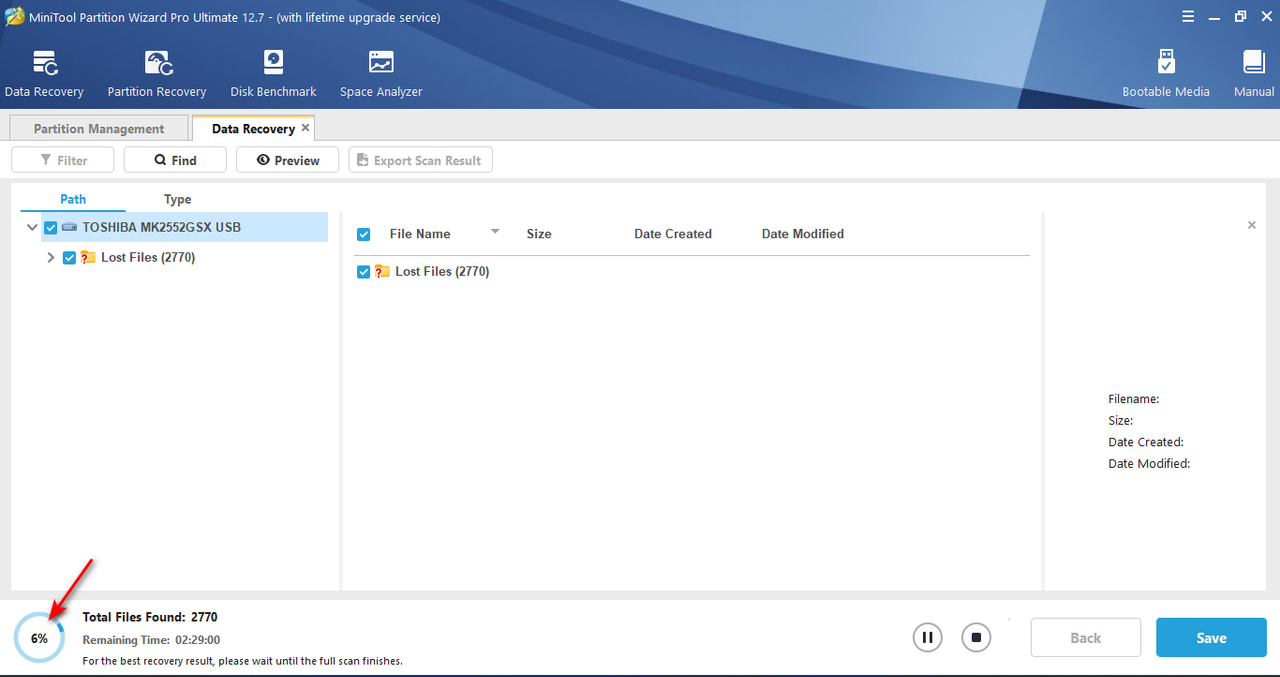Click the TOSHIBA drive icon in the tree

(x=70, y=227)
